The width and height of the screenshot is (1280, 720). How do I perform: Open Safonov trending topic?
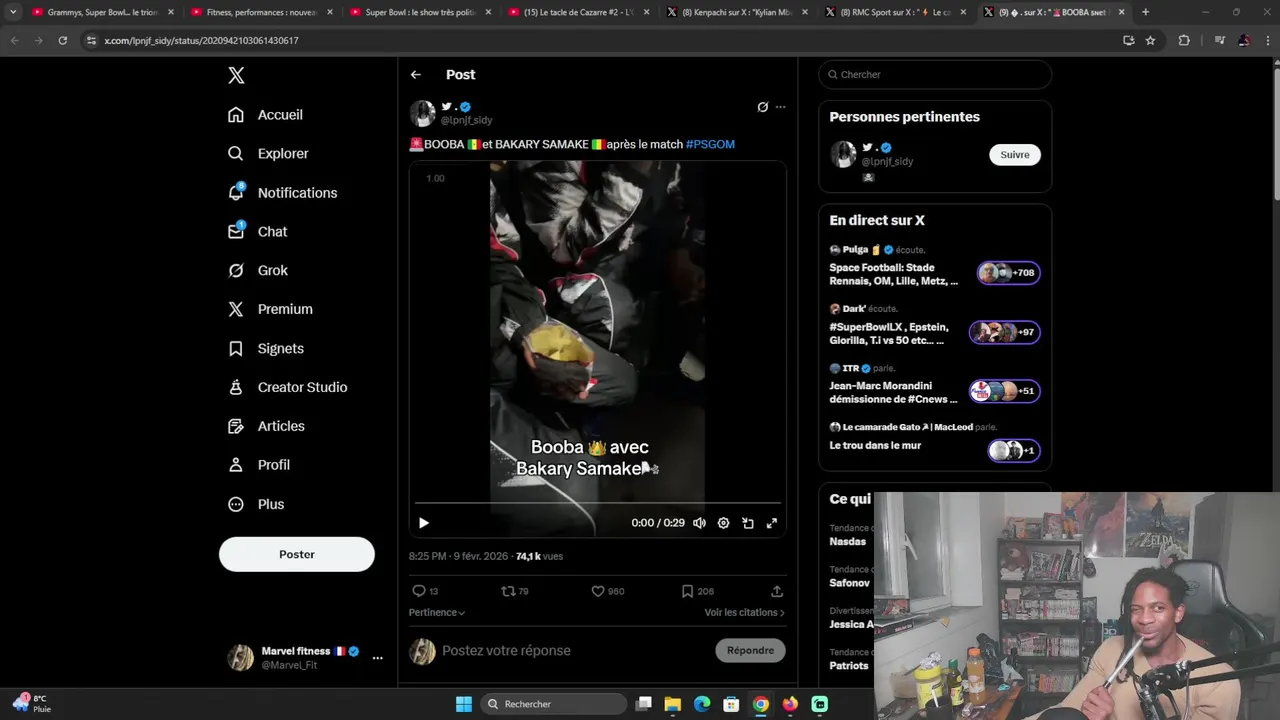(850, 583)
